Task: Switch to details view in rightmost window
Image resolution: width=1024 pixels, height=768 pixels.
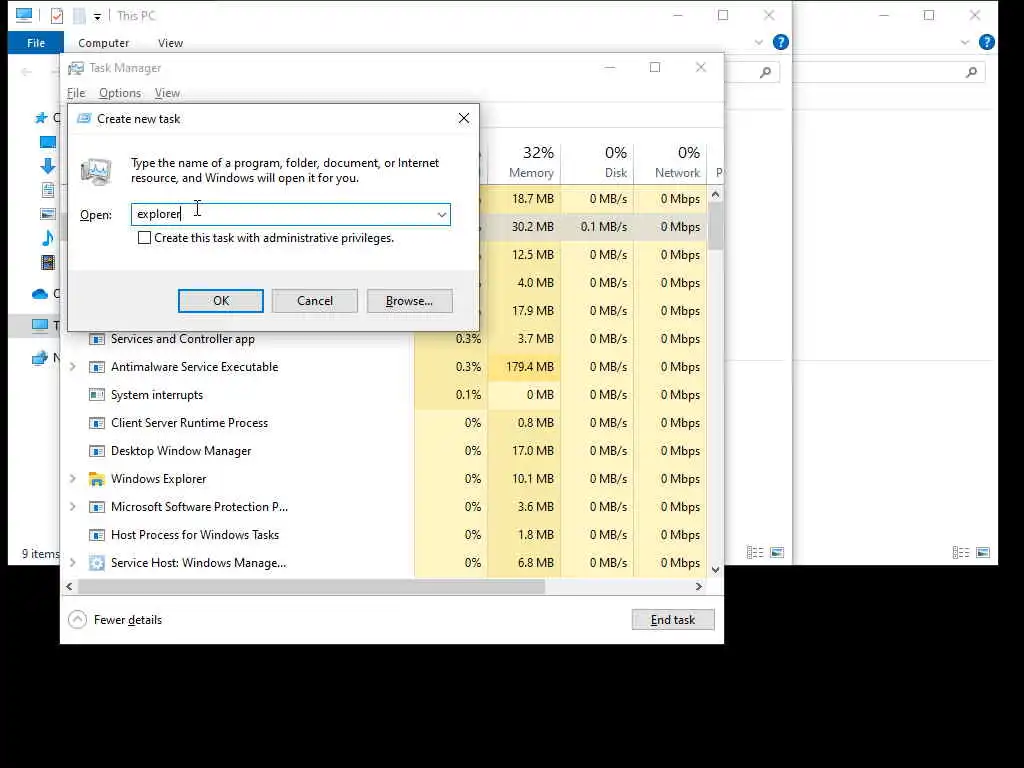Action: click(961, 552)
